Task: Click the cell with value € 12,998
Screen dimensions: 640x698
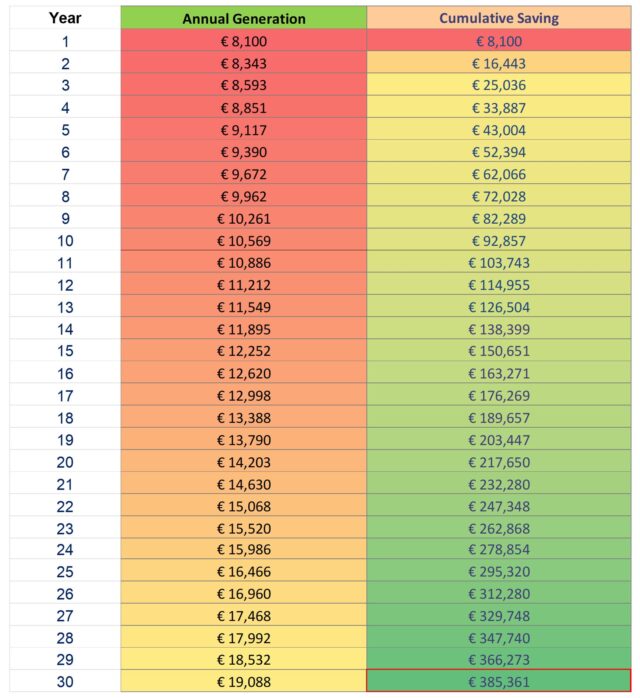Action: [x=243, y=395]
